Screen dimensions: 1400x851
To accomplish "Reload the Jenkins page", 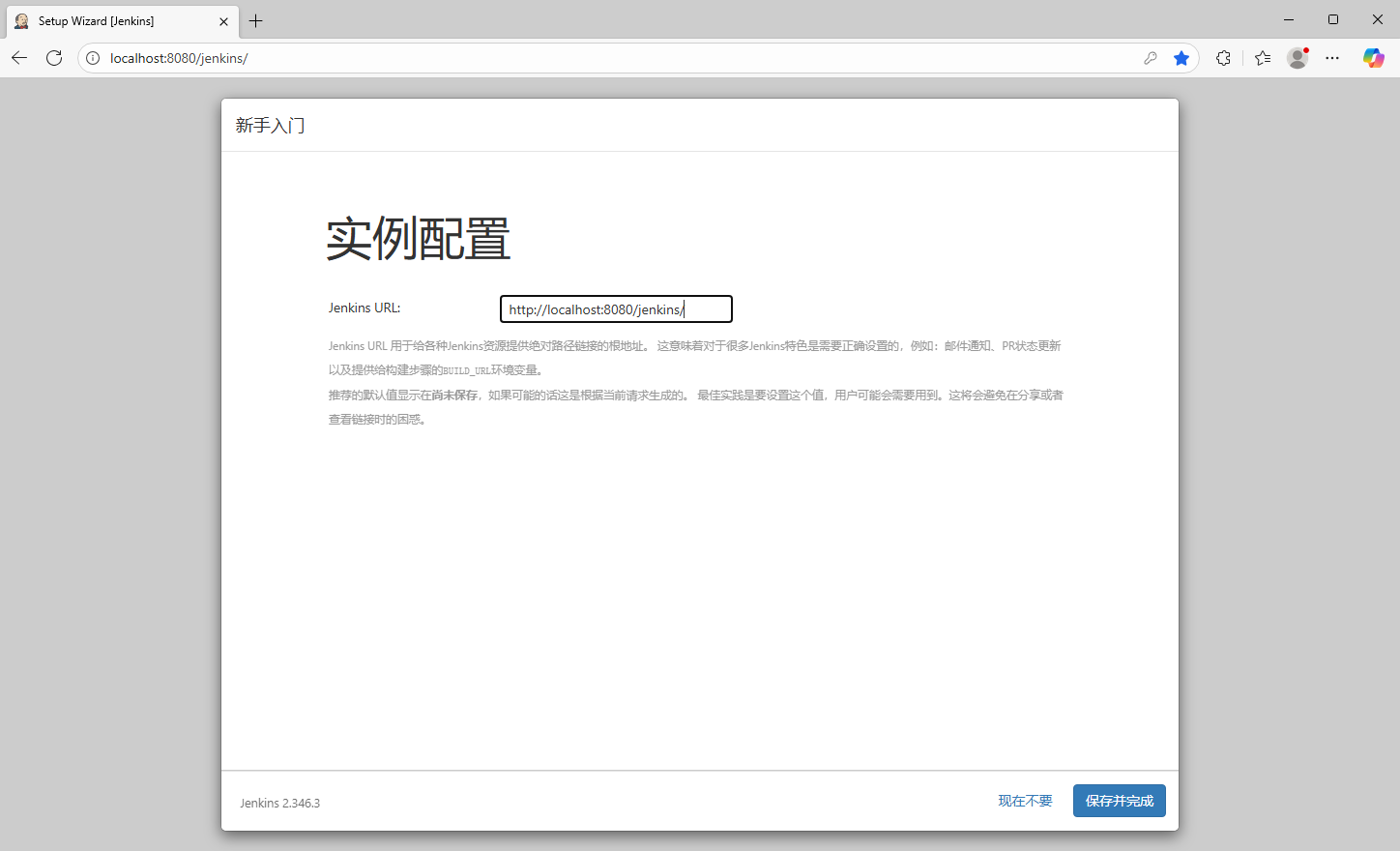I will (54, 58).
